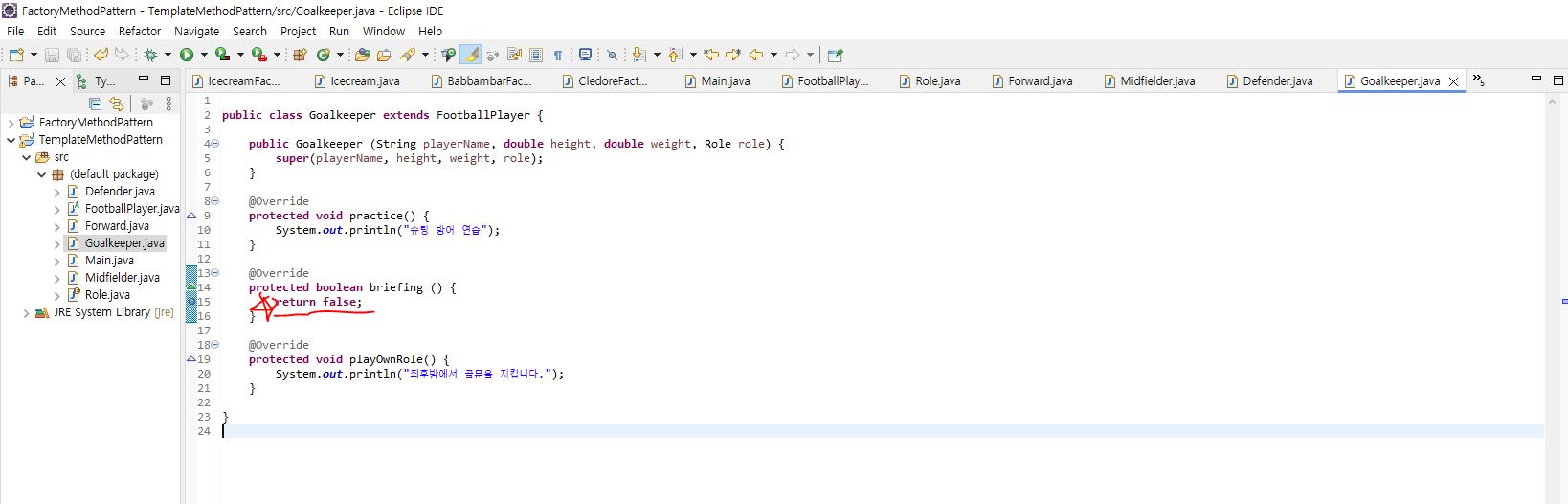Viewport: 1568px width, 504px height.
Task: Toggle Word Wrap toolbar button
Action: click(513, 55)
